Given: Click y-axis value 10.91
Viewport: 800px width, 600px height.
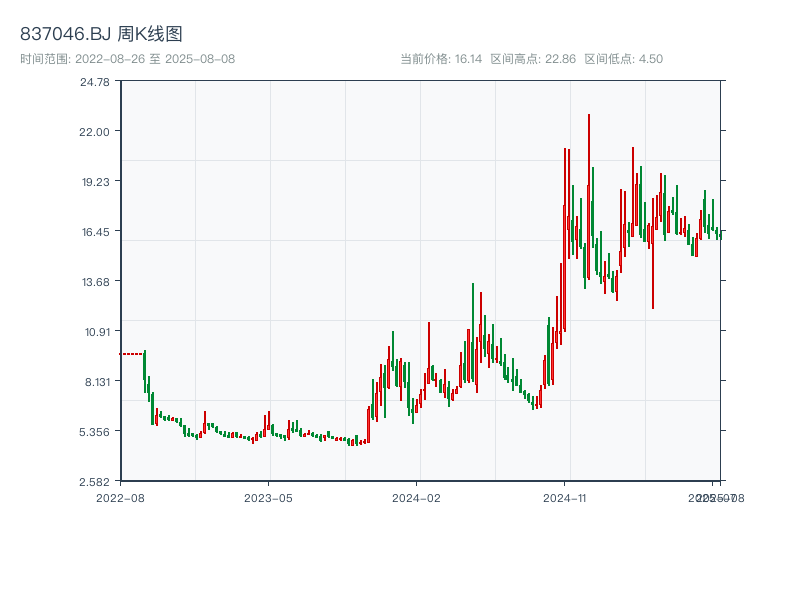Looking at the screenshot, I should [x=97, y=332].
